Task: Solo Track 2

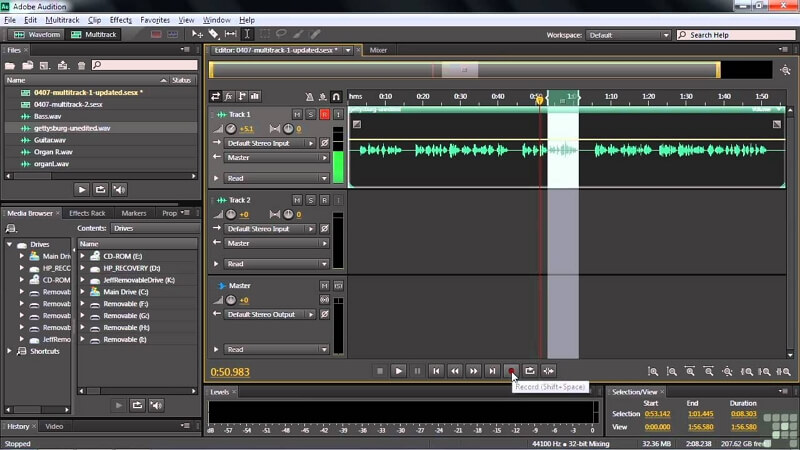Action: (310, 200)
